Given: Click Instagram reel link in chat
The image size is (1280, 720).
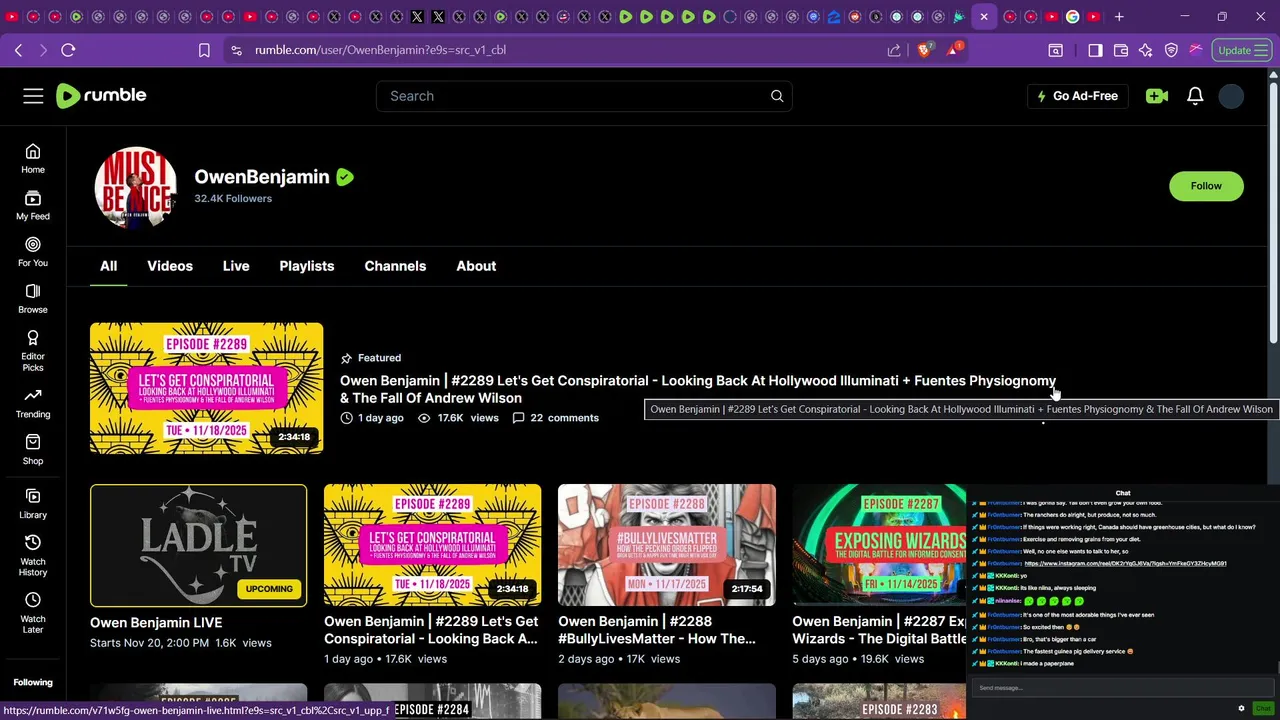Looking at the screenshot, I should point(1125,563).
